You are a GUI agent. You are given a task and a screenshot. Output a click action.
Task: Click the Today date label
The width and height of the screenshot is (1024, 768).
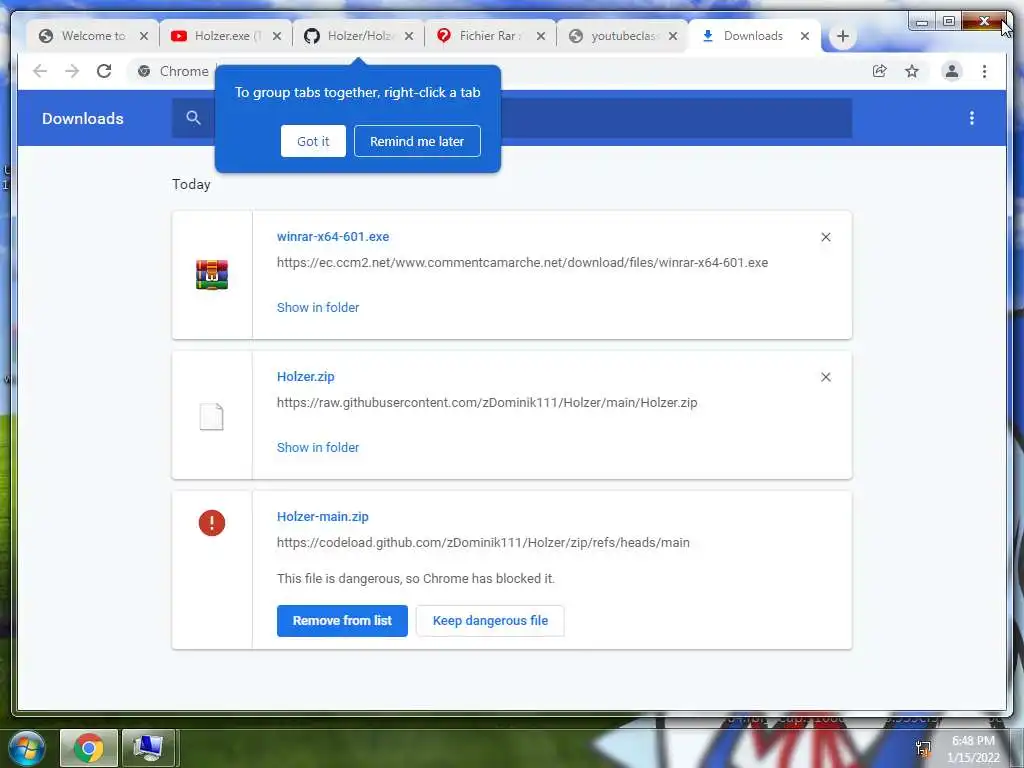coord(191,184)
